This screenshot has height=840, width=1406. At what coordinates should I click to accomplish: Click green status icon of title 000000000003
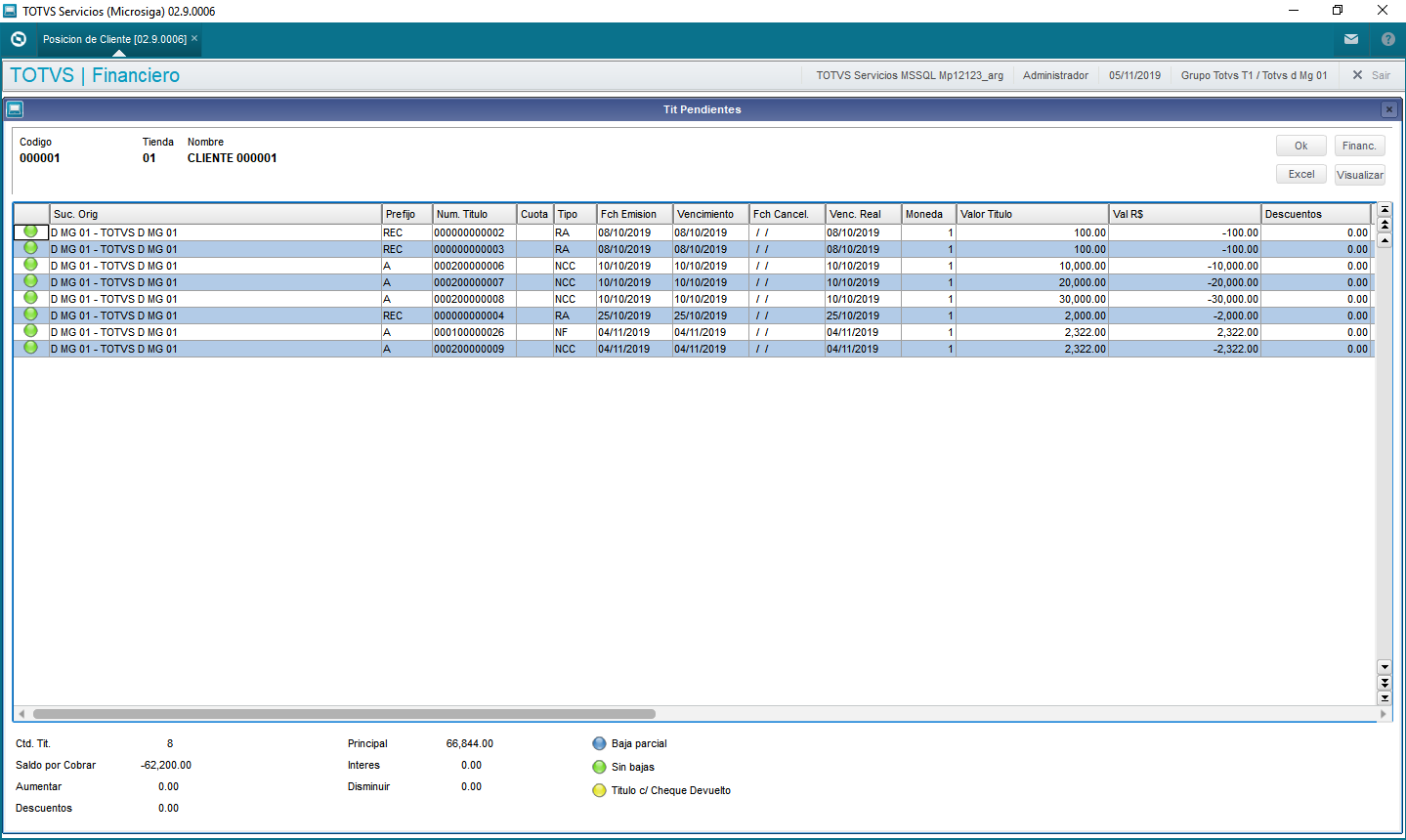(30, 248)
